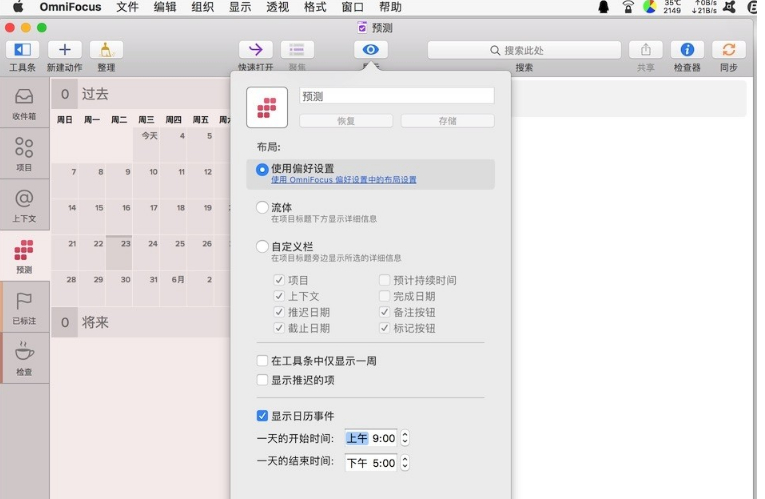Click the perspective name field 预测
Image resolution: width=765 pixels, height=499 pixels.
pos(397,96)
